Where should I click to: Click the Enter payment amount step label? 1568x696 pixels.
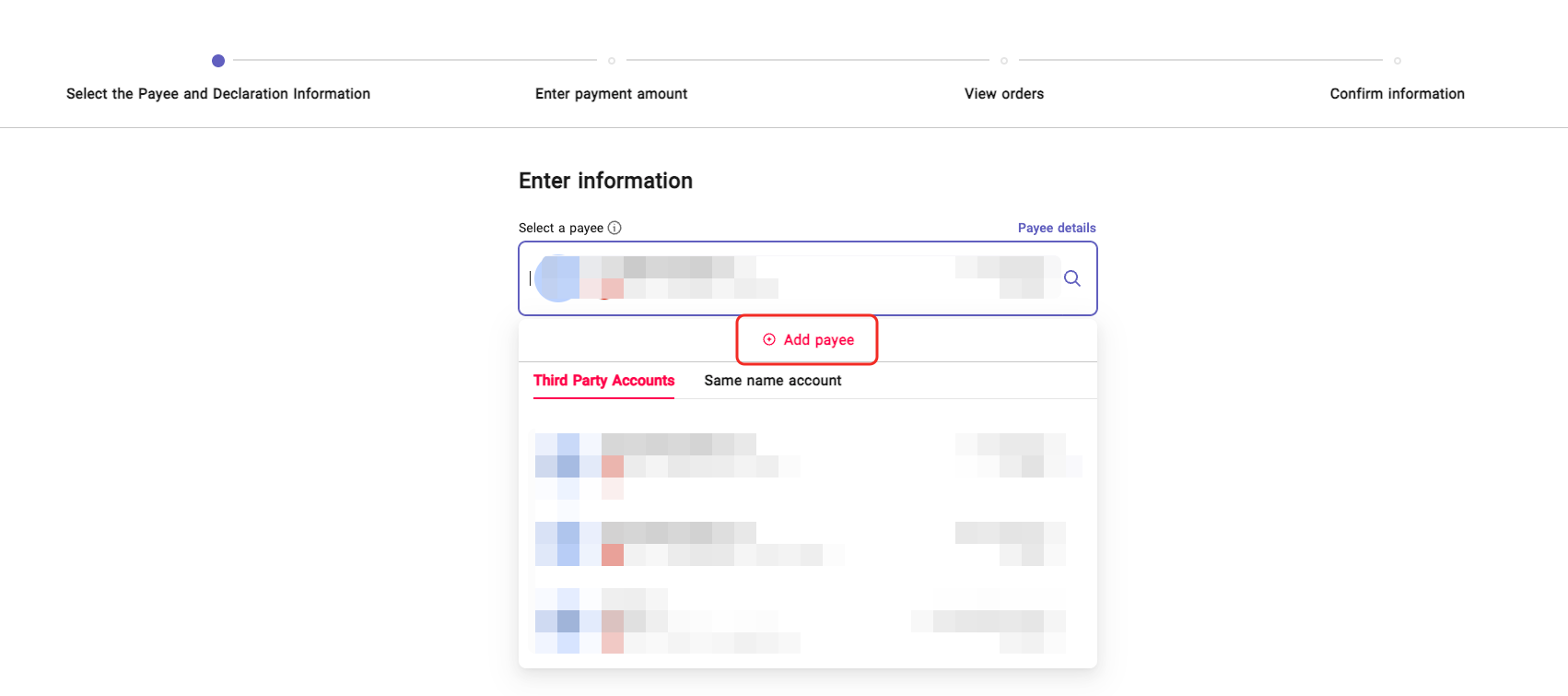pyautogui.click(x=612, y=94)
